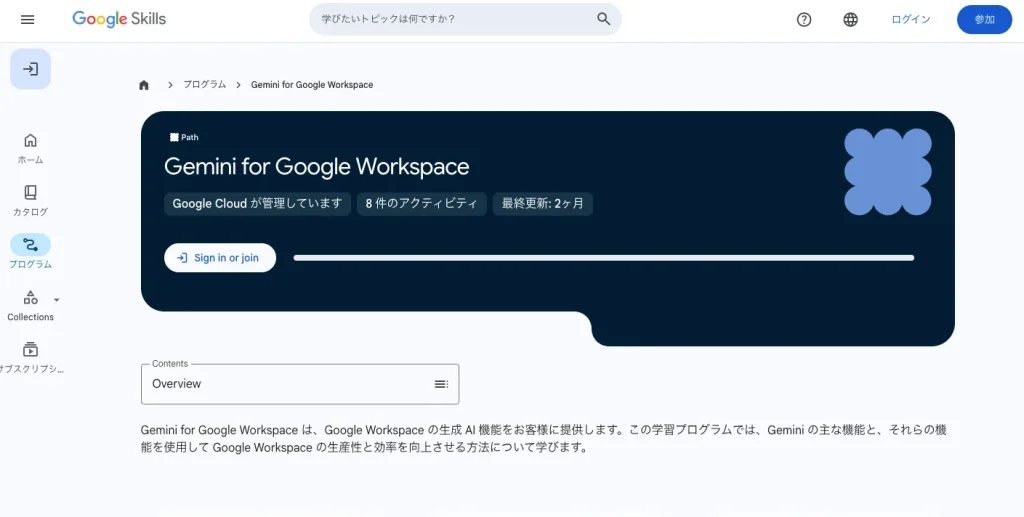Viewport: 1024px width, 517px height.
Task: Click the sidebar sign-in arrow icon
Action: (30, 69)
